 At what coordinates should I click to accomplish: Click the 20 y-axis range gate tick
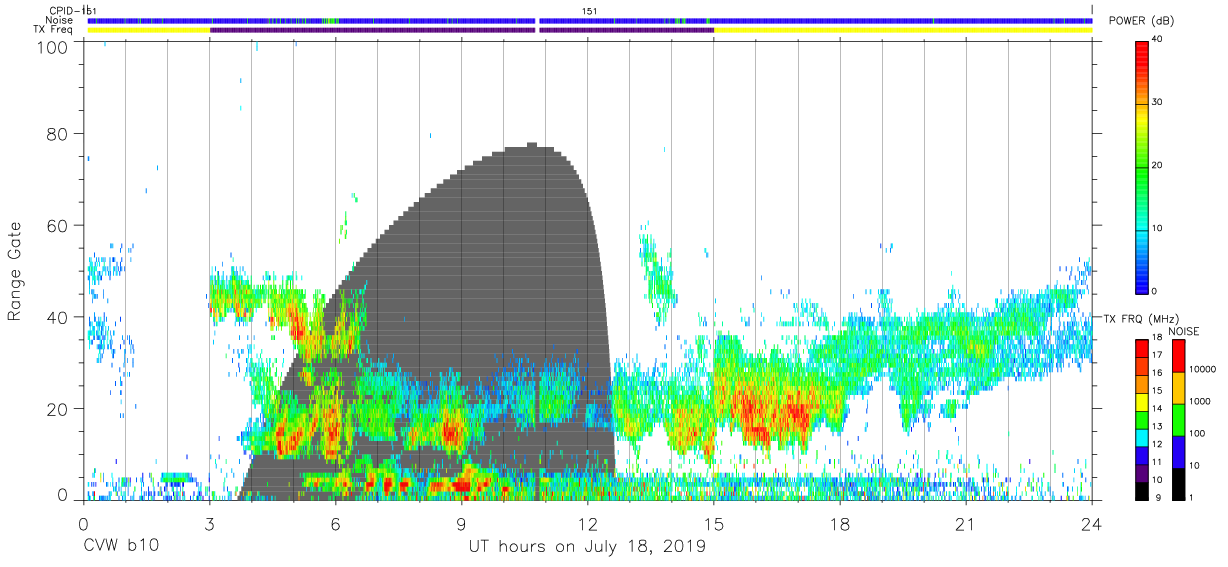pyautogui.click(x=57, y=408)
